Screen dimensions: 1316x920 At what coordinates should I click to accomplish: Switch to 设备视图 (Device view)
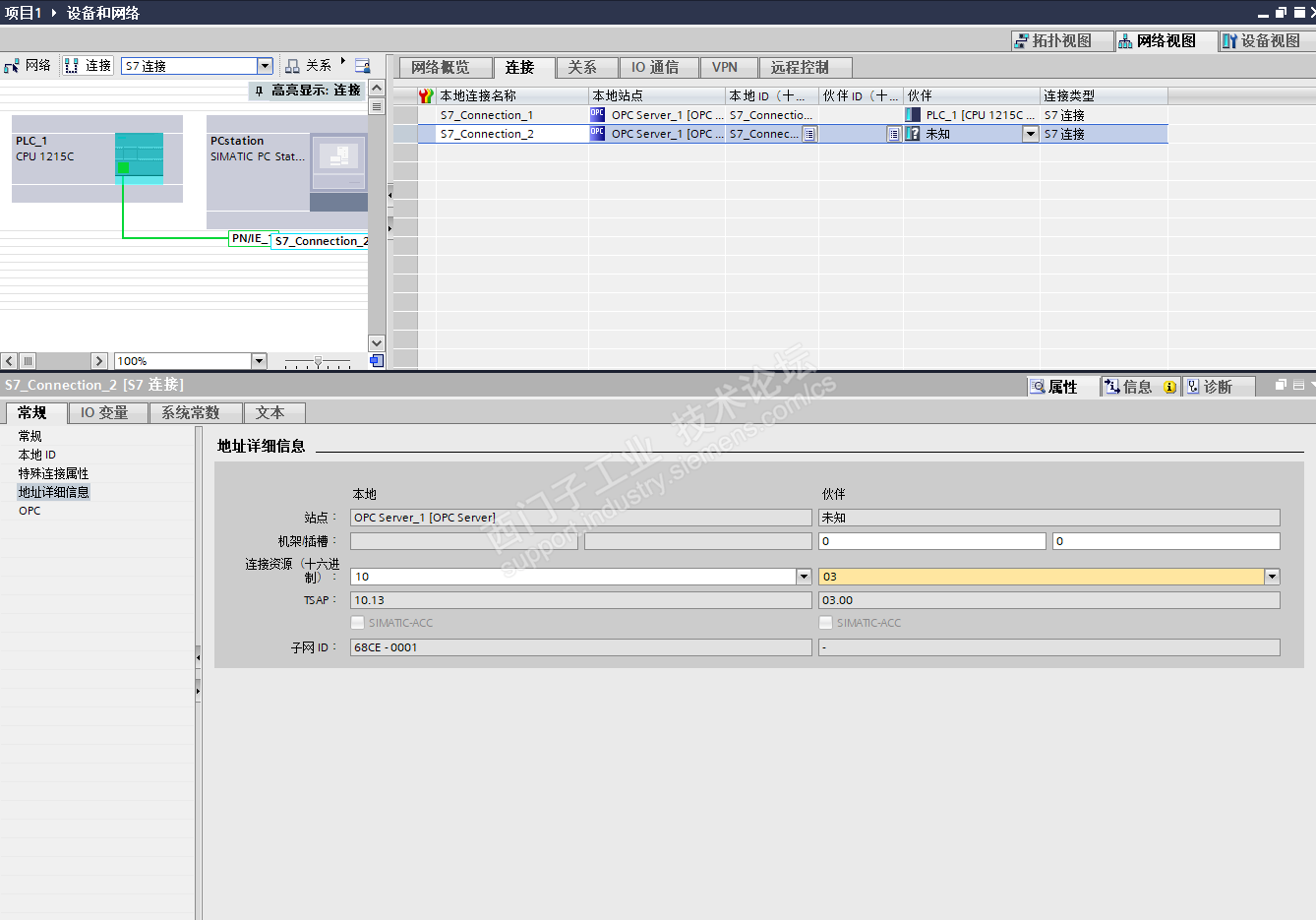coord(1269,40)
